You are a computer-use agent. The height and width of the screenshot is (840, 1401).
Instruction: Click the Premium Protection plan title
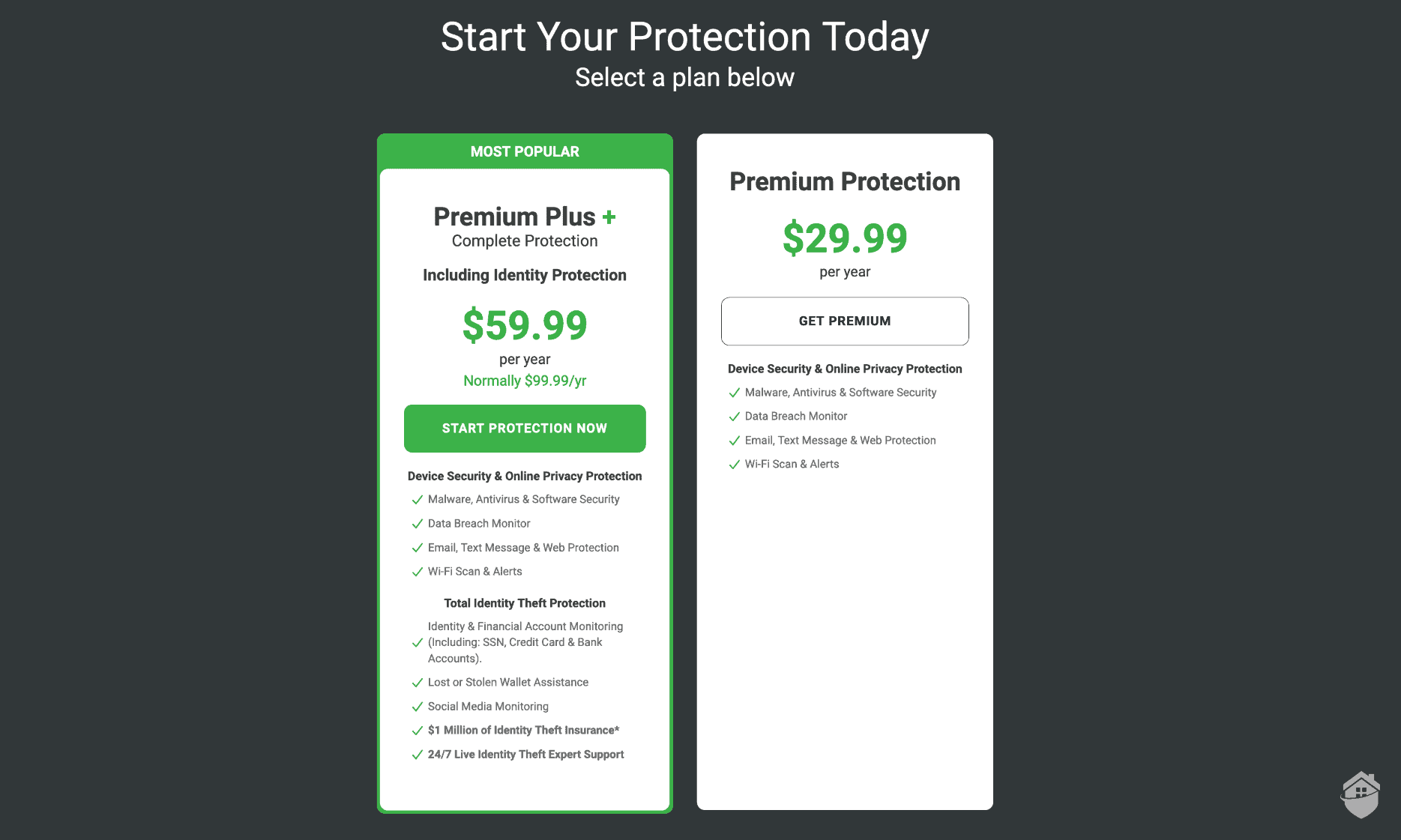point(845,182)
